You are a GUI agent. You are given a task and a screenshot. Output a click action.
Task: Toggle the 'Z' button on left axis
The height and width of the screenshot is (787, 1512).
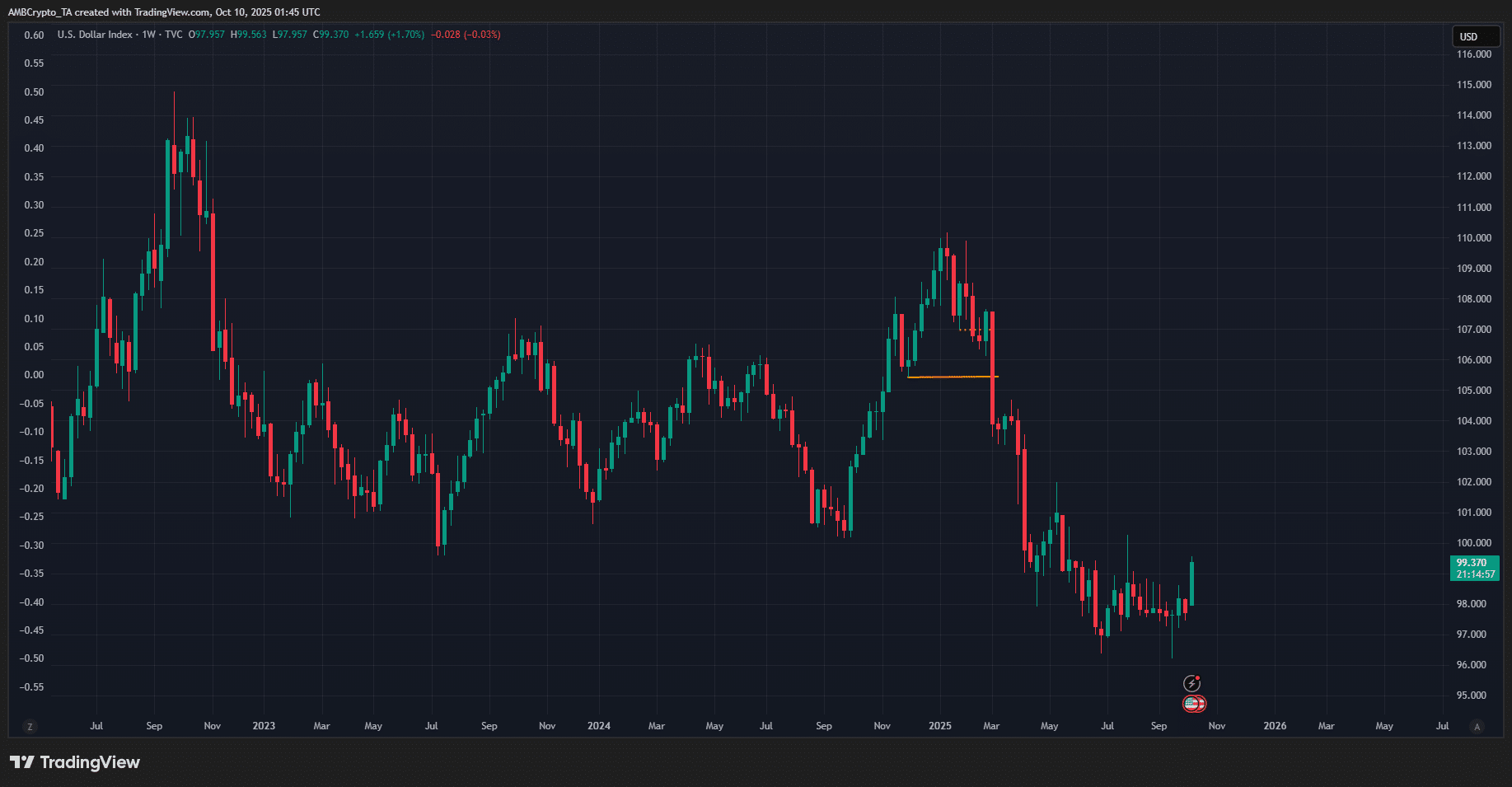coord(30,726)
